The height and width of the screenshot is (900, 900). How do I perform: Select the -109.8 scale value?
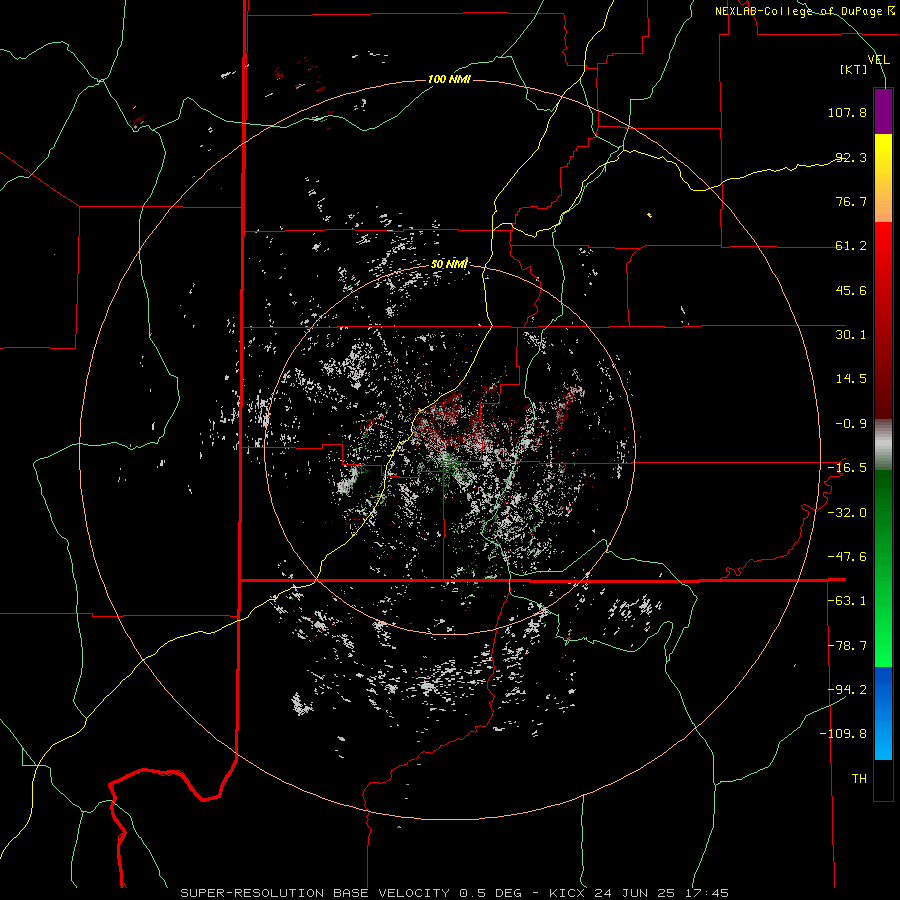tap(843, 734)
